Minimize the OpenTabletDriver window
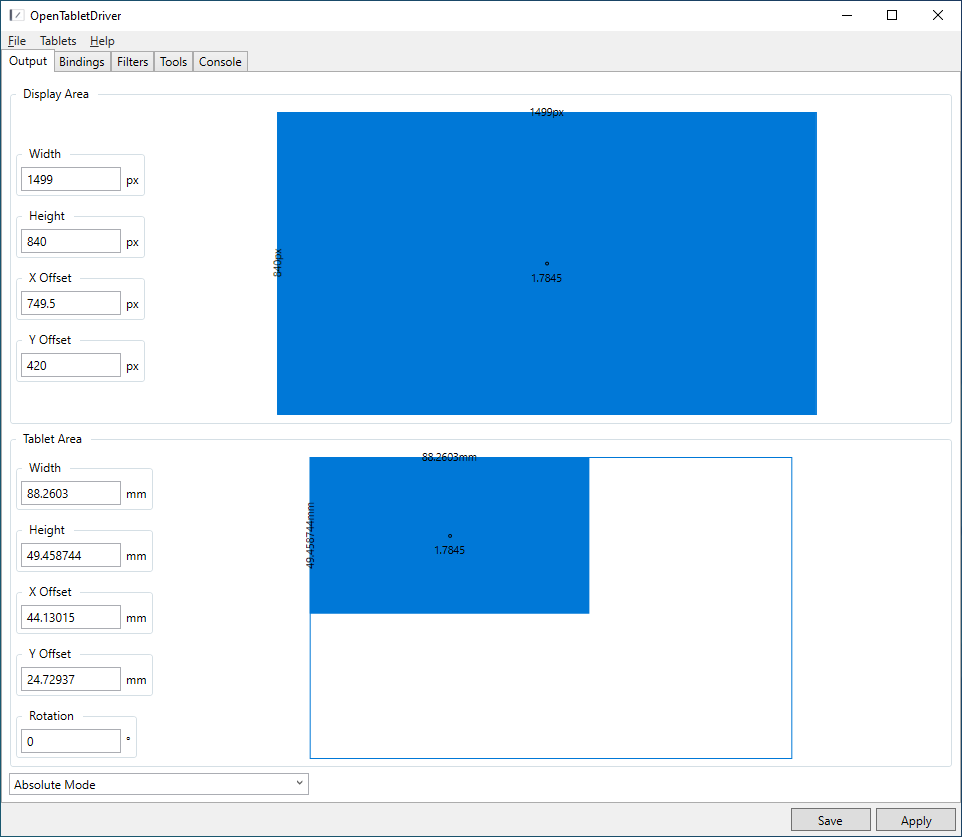The image size is (962, 837). coord(847,15)
